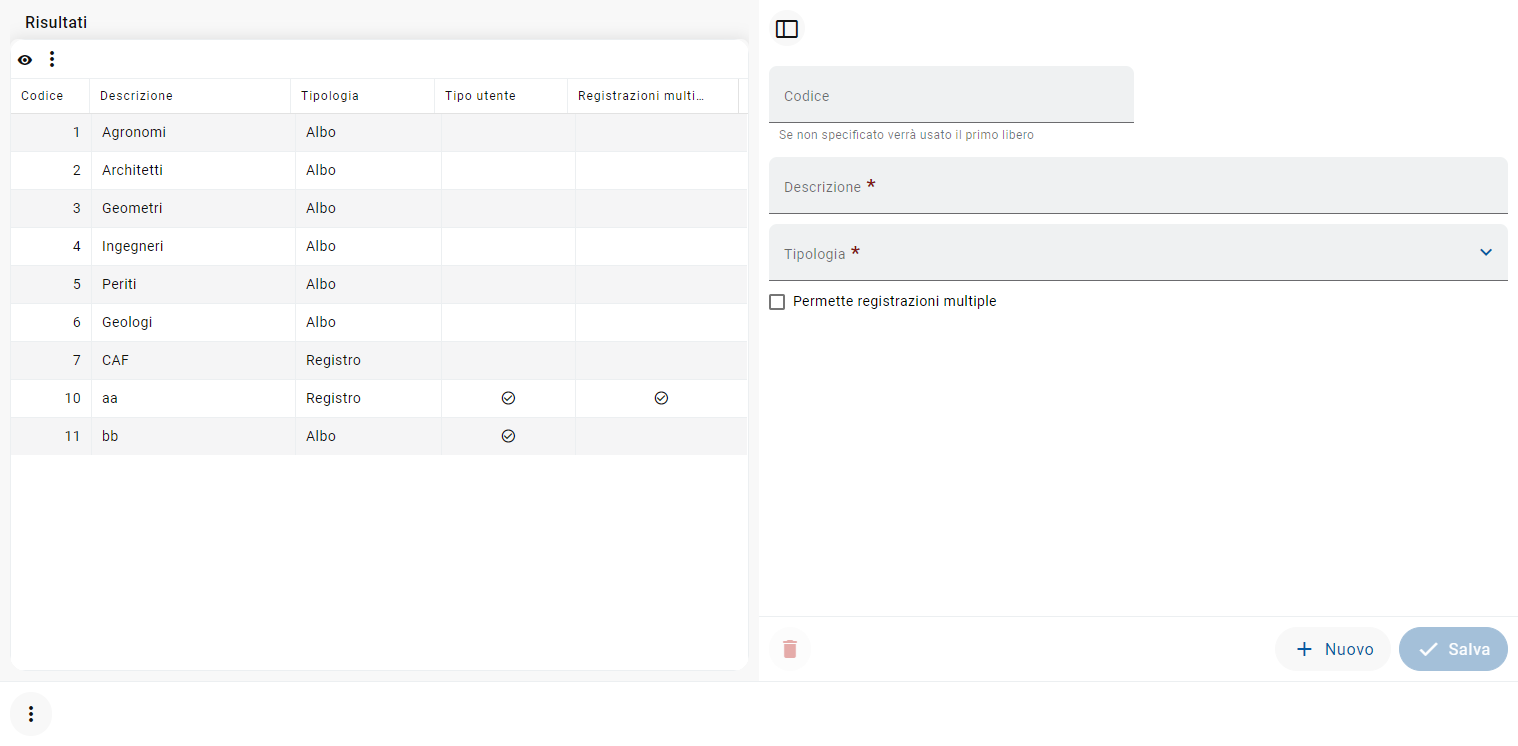
Task: Click code cell 7
Action: 51,360
